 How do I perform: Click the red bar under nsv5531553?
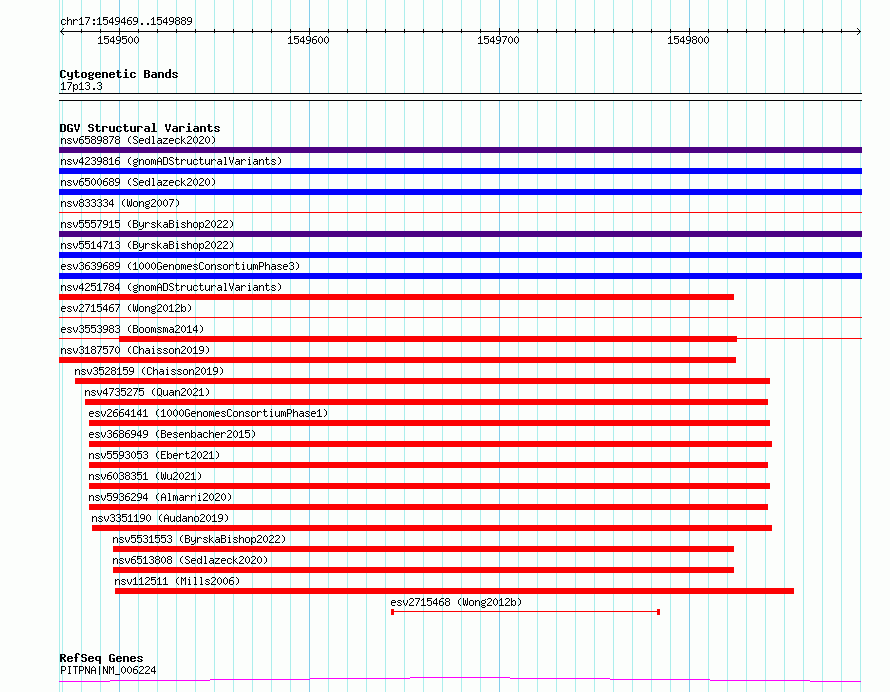click(x=423, y=549)
